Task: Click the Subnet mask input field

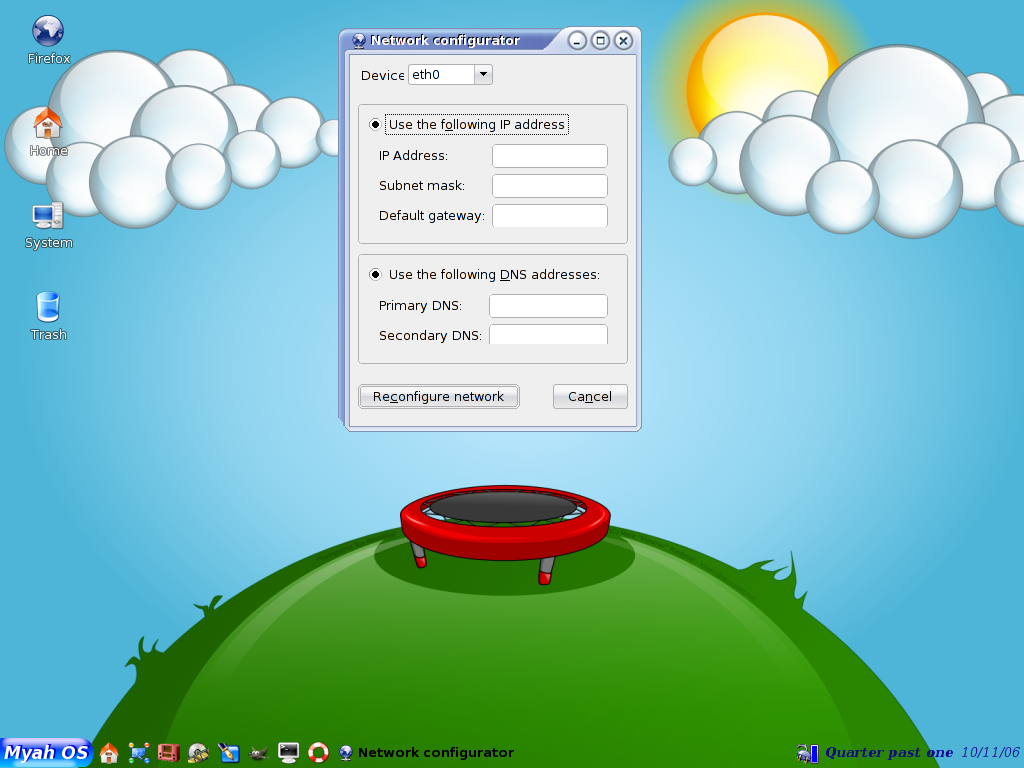Action: [550, 186]
